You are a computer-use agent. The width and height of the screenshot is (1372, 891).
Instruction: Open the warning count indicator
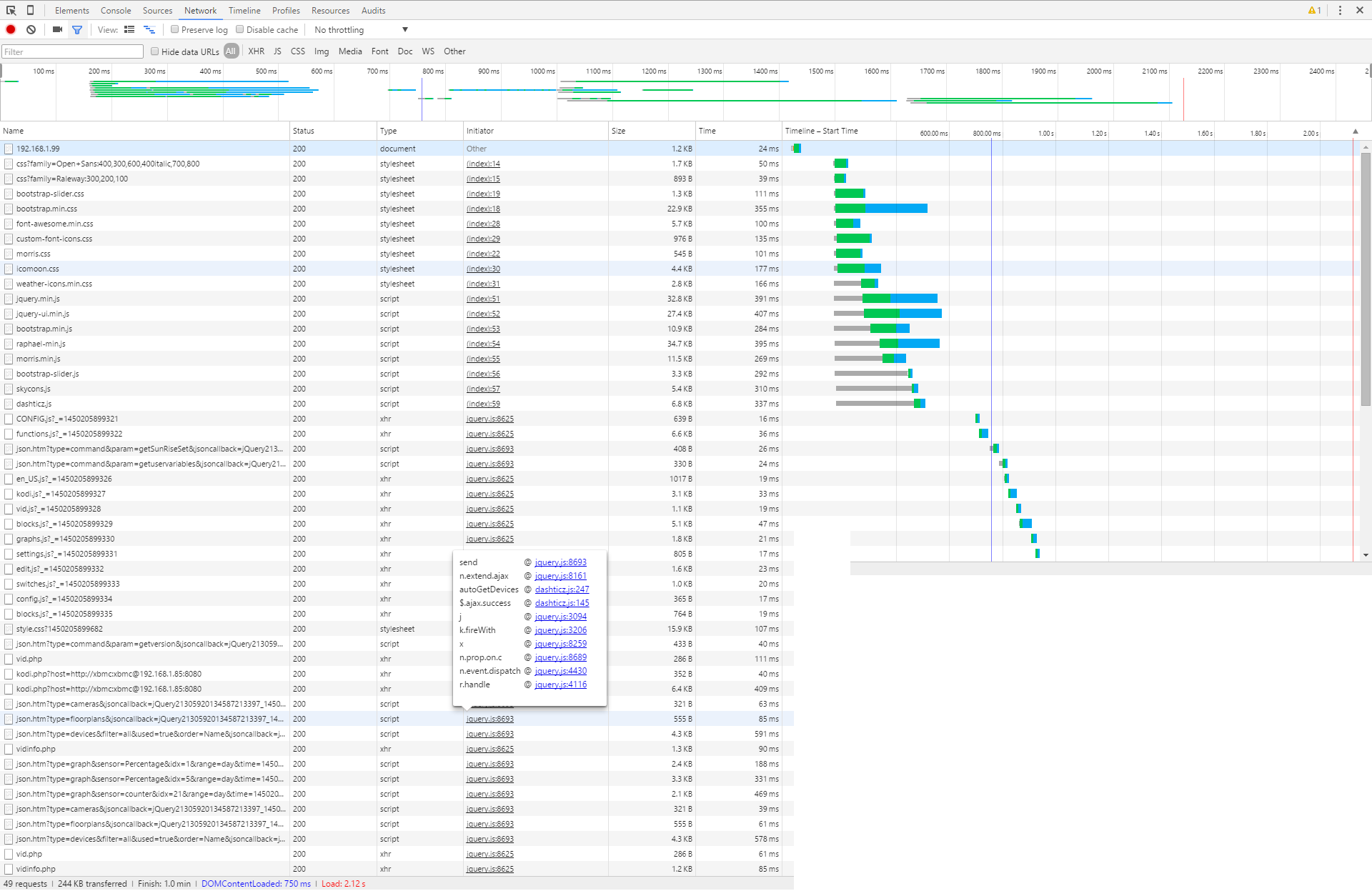(1314, 10)
